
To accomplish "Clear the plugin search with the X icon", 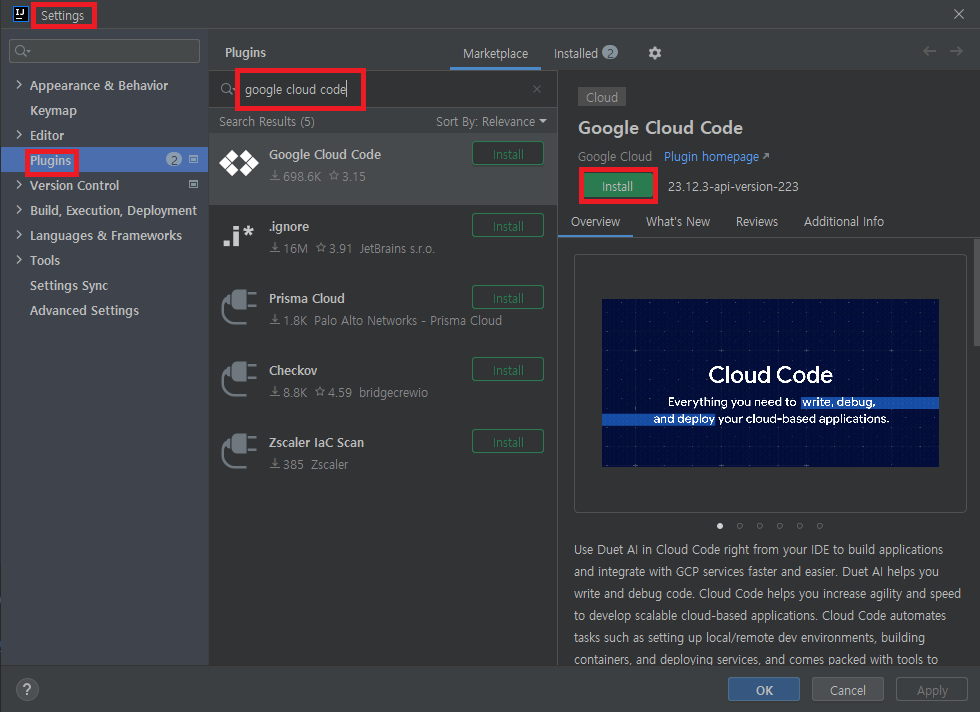I will pyautogui.click(x=537, y=89).
